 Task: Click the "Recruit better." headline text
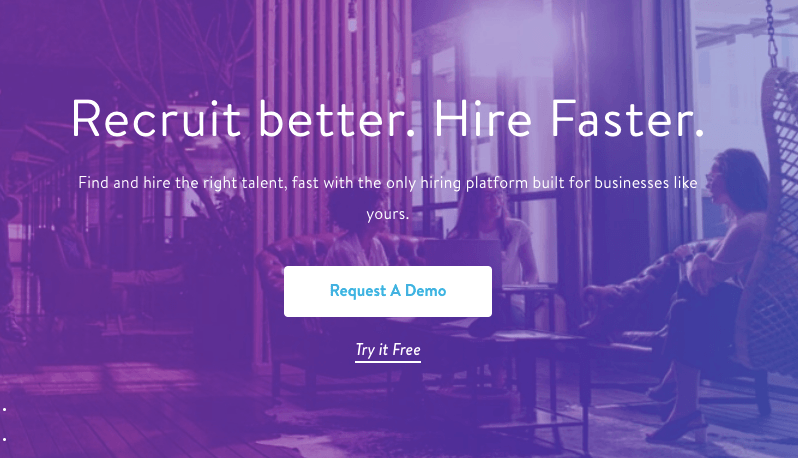(x=243, y=119)
